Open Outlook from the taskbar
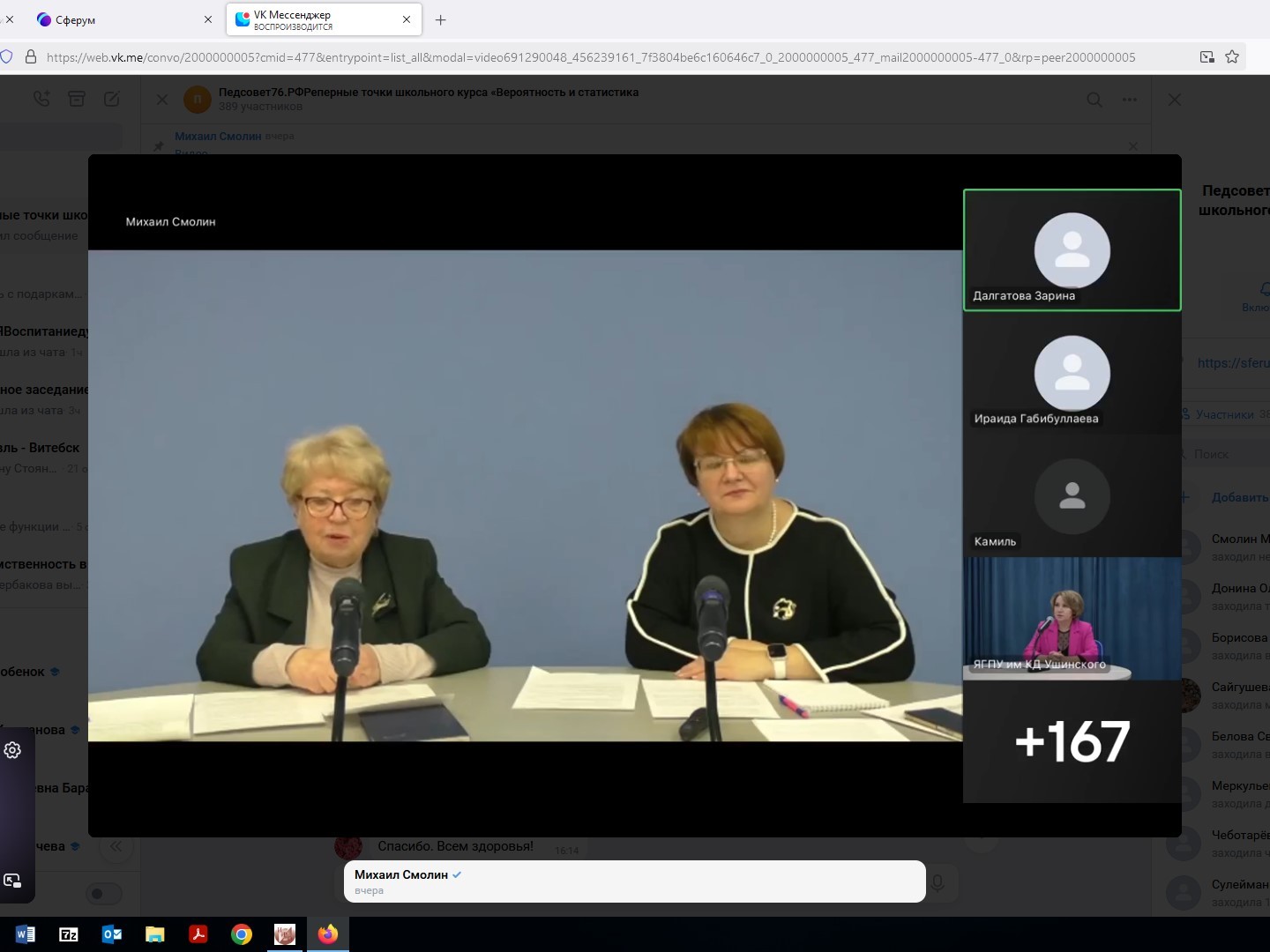The height and width of the screenshot is (952, 1270). (x=112, y=934)
